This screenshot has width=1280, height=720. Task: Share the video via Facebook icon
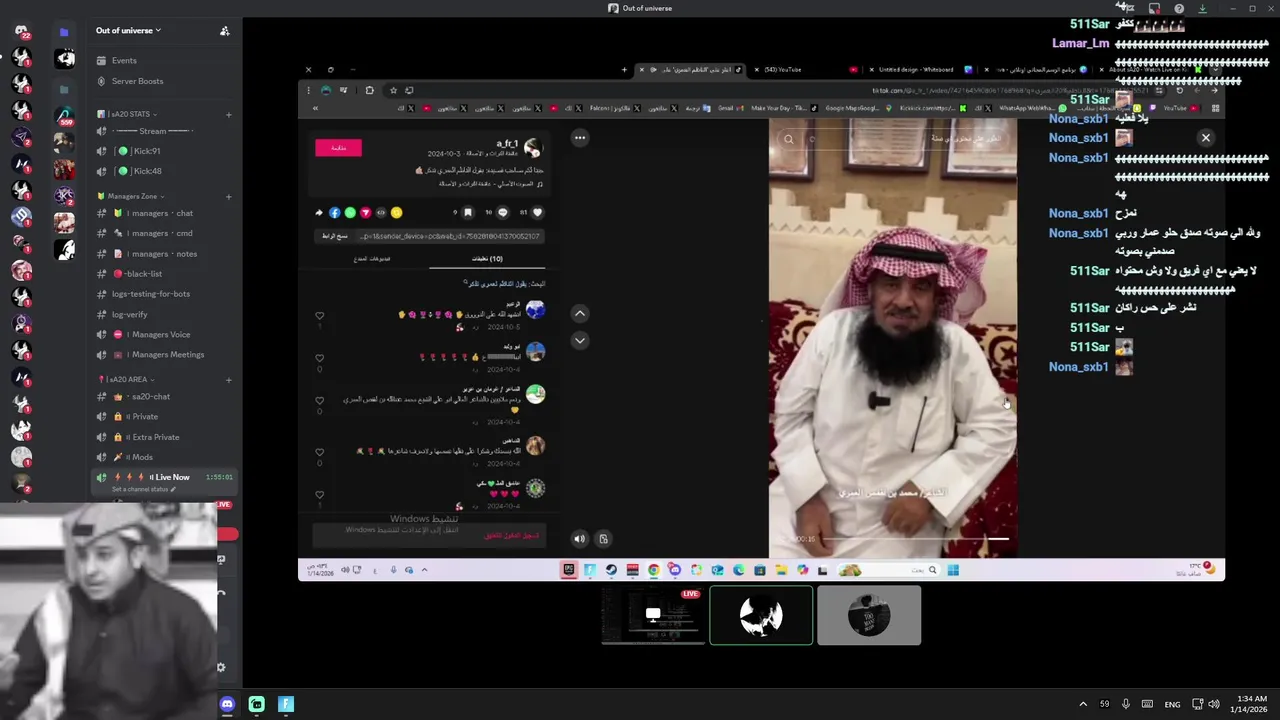[335, 212]
